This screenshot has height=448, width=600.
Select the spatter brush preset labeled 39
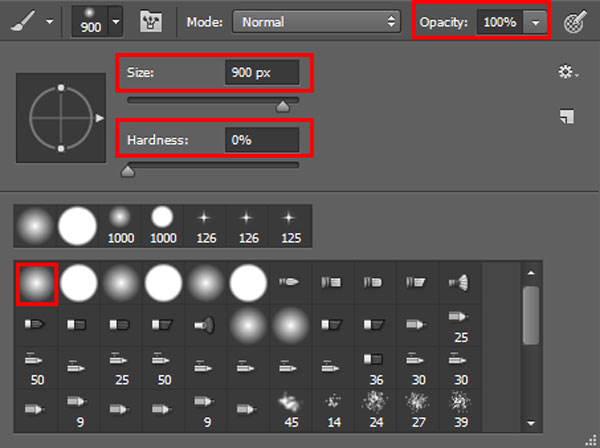(x=460, y=411)
